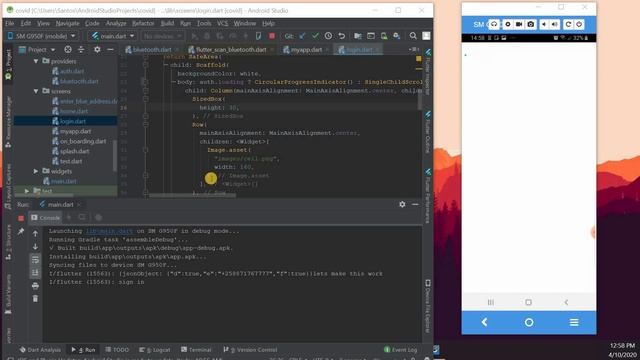Open Git show history clock icon
640x360 pixels.
328,36
